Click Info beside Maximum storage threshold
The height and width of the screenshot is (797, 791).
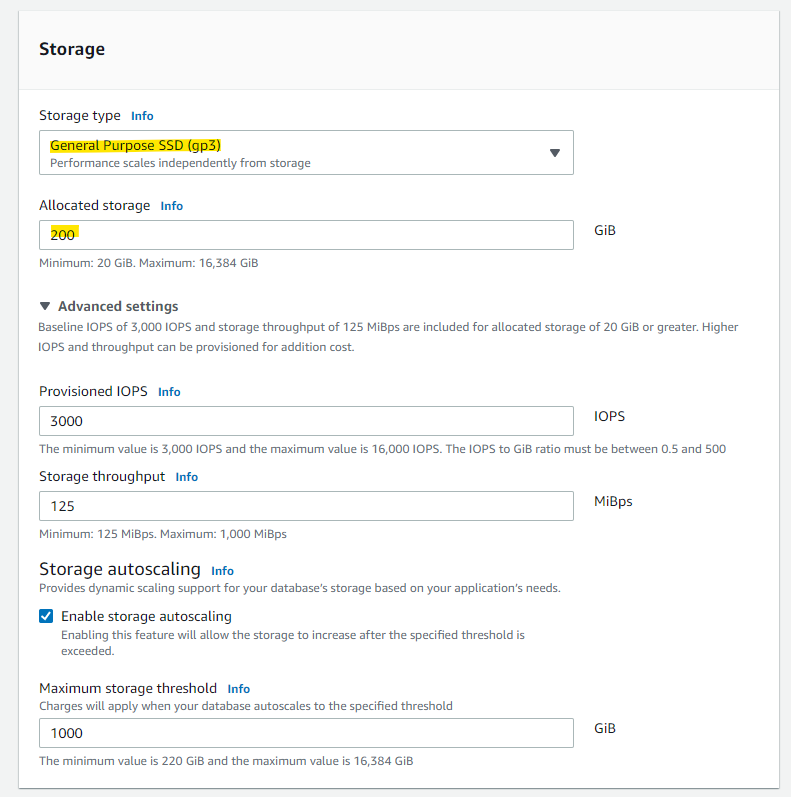(x=238, y=689)
